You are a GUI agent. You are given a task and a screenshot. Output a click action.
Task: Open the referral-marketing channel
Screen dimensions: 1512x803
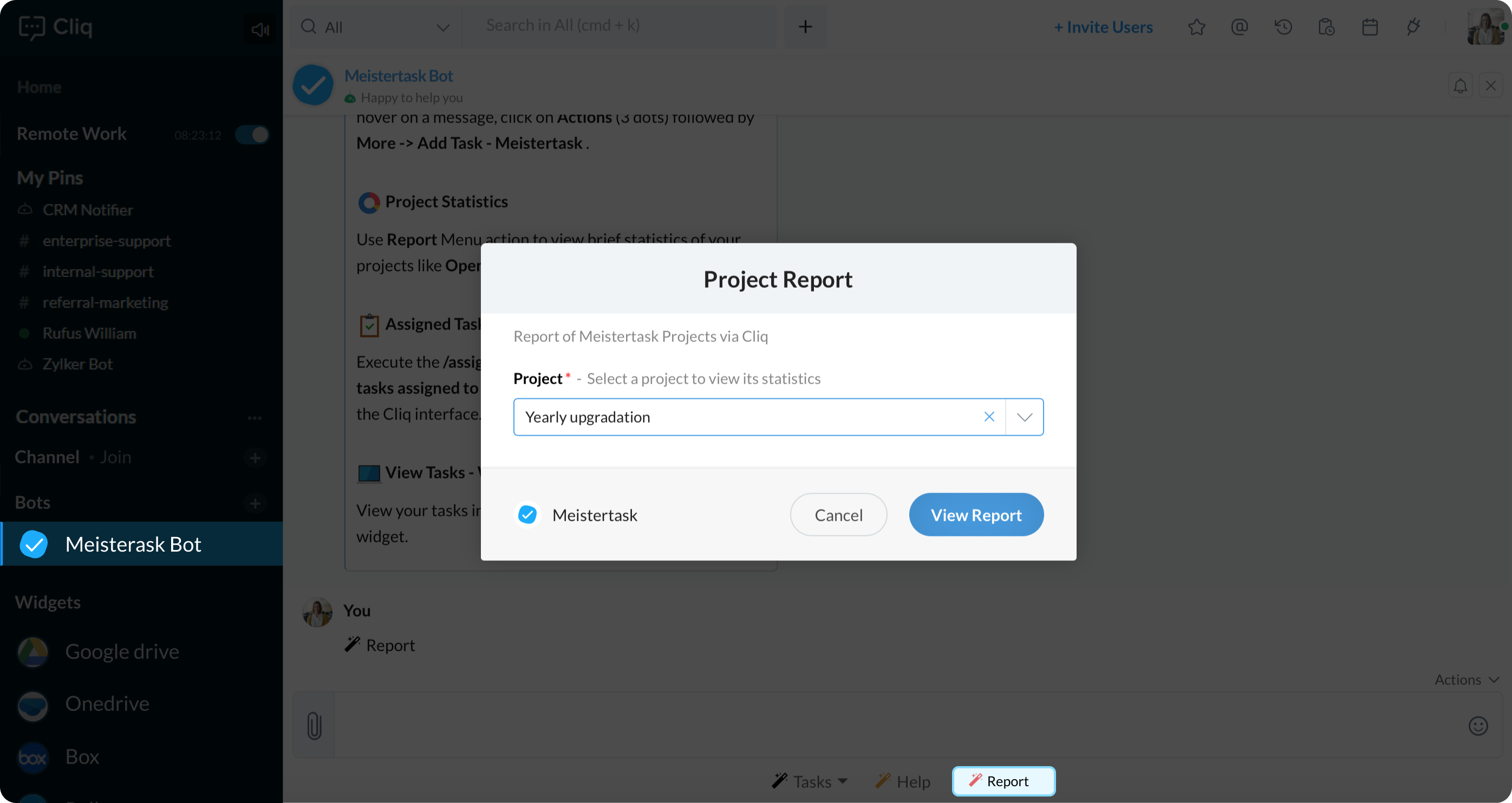[x=105, y=302]
